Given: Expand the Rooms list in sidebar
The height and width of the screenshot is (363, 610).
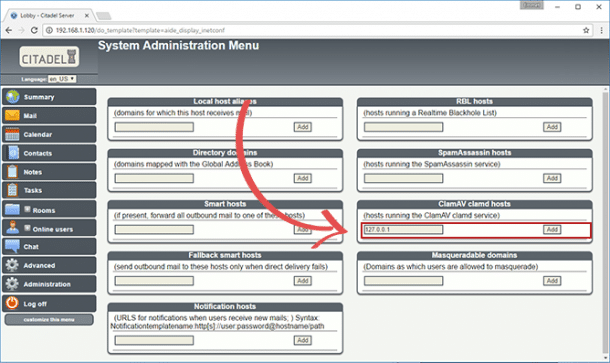Looking at the screenshot, I should coord(27,209).
